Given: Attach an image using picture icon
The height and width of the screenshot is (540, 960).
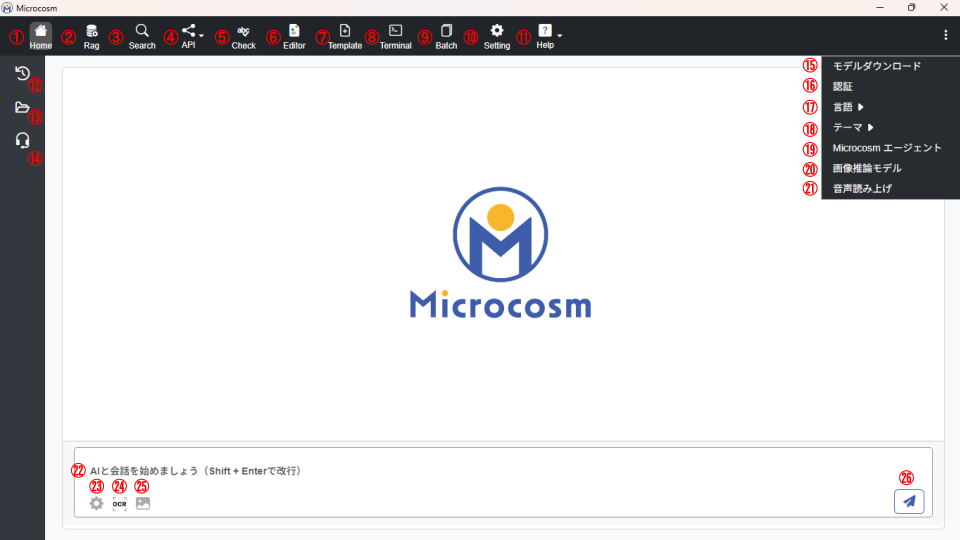Looking at the screenshot, I should 143,504.
